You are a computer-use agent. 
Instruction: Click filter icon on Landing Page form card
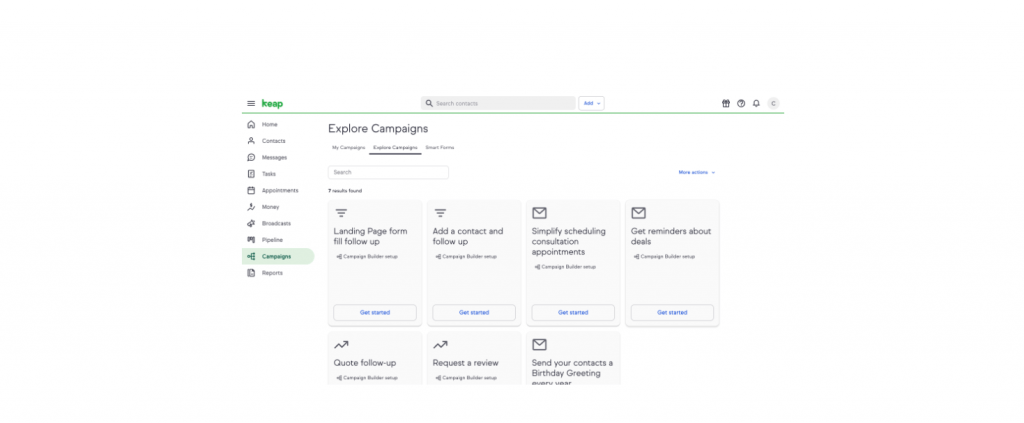tap(341, 213)
